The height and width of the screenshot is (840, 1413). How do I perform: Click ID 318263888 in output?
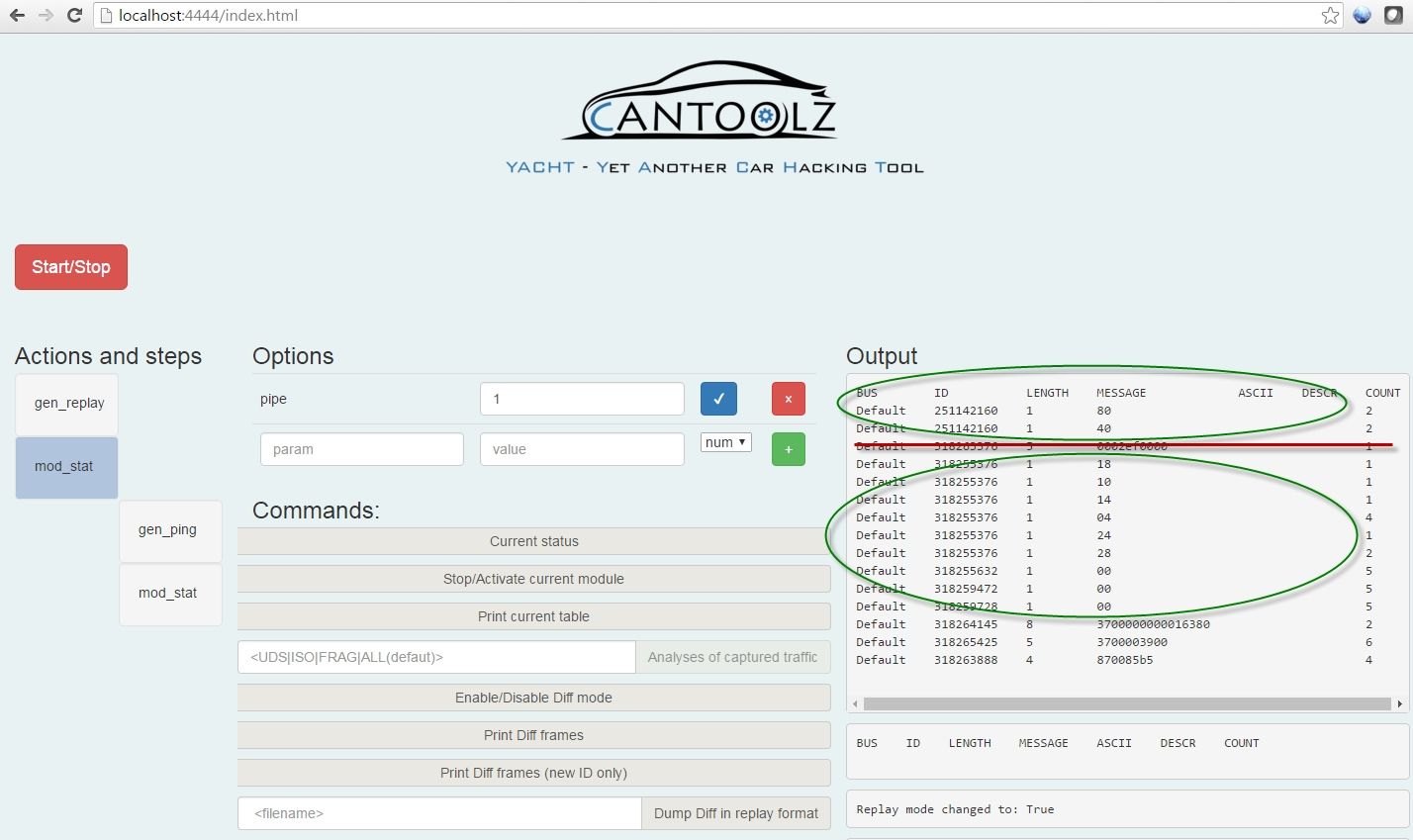[x=966, y=660]
